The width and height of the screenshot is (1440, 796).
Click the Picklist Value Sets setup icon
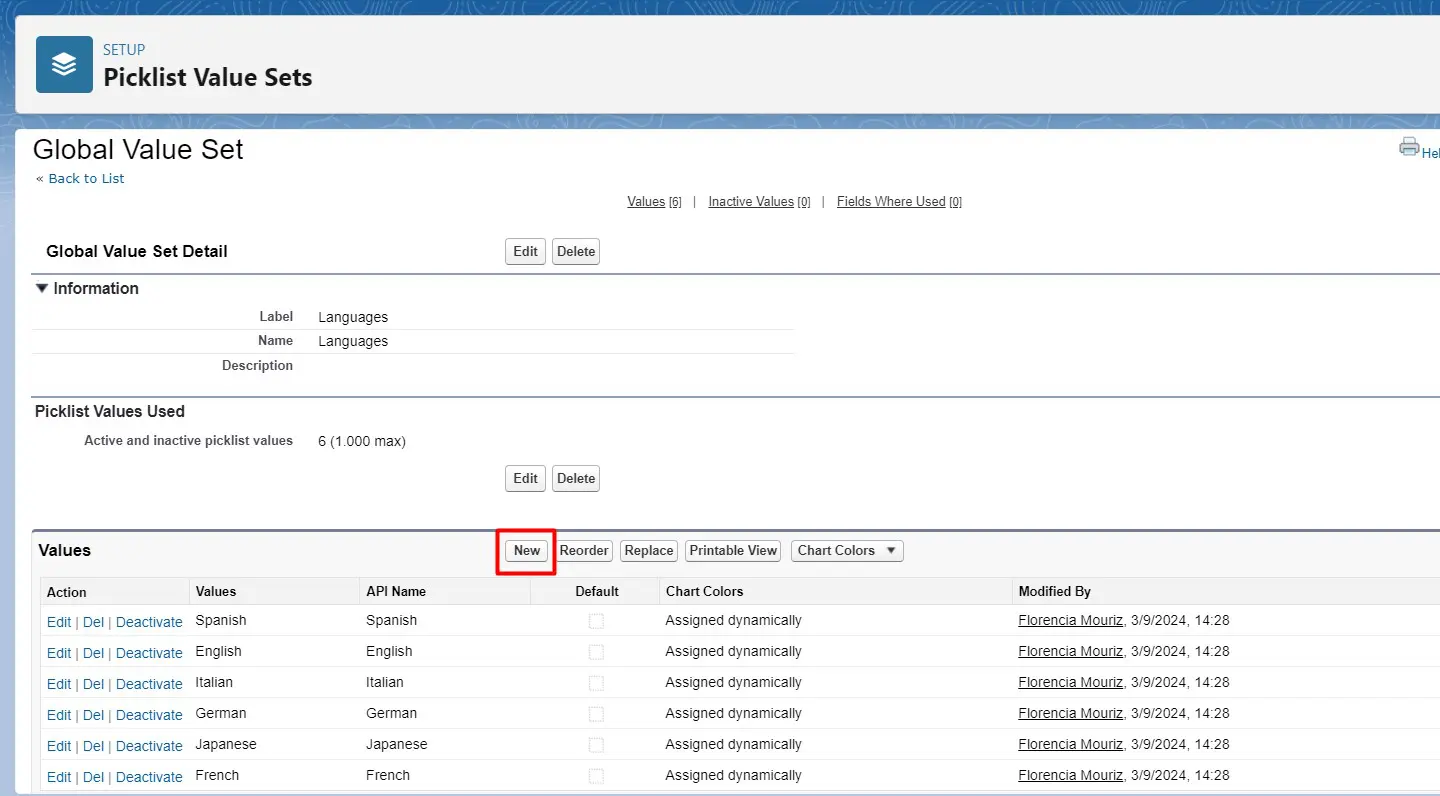coord(64,64)
